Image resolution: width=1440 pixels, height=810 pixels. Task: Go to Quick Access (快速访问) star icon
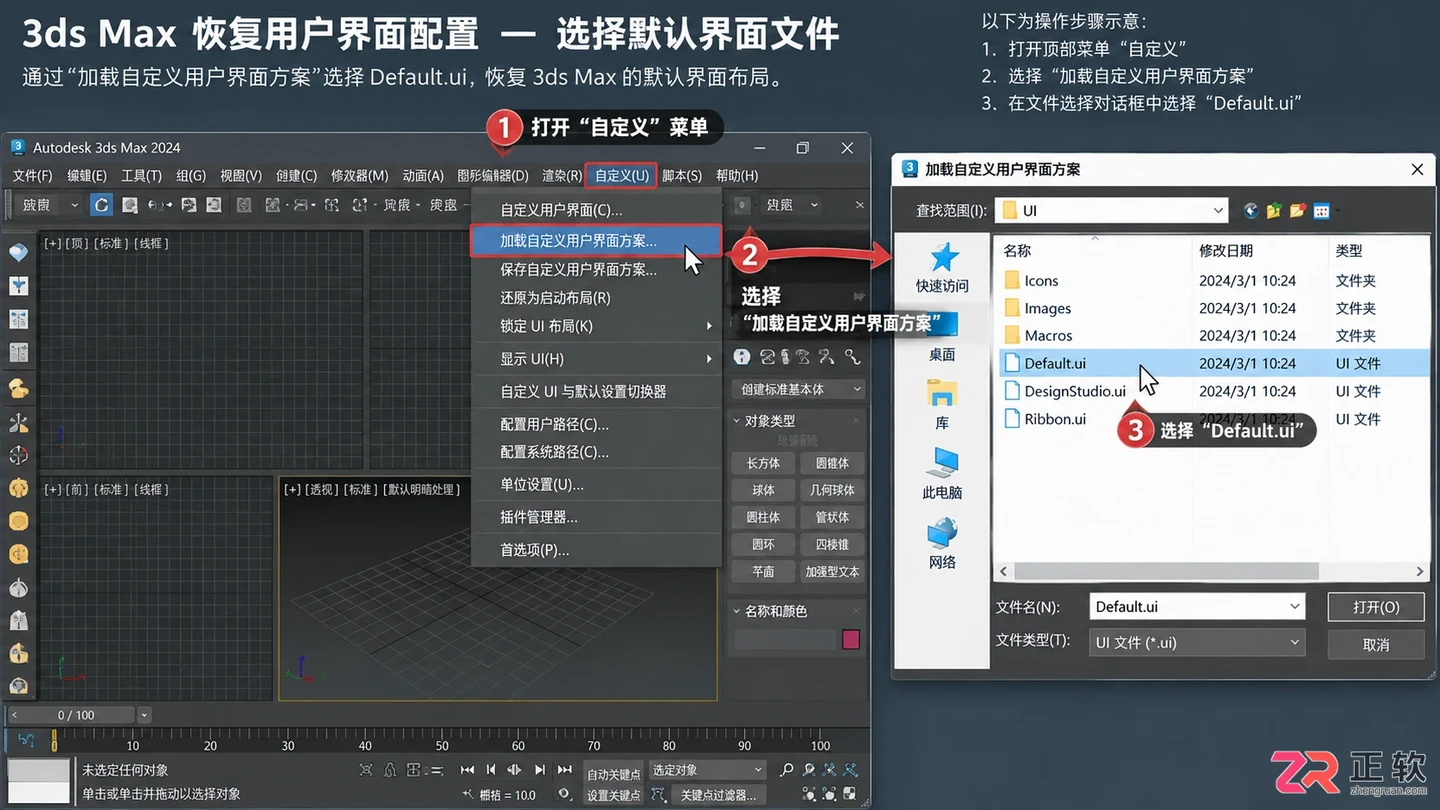(943, 258)
